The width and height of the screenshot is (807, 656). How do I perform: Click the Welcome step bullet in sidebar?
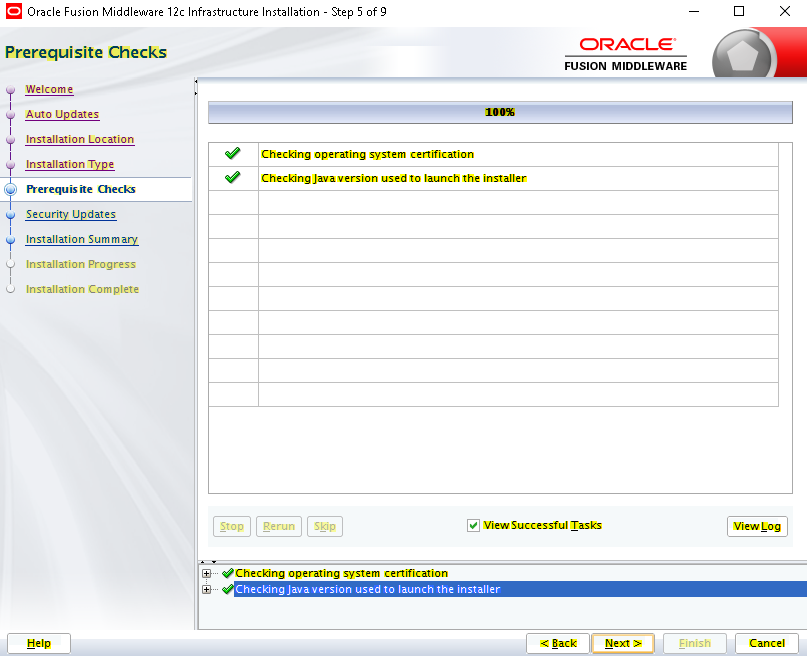click(10, 90)
